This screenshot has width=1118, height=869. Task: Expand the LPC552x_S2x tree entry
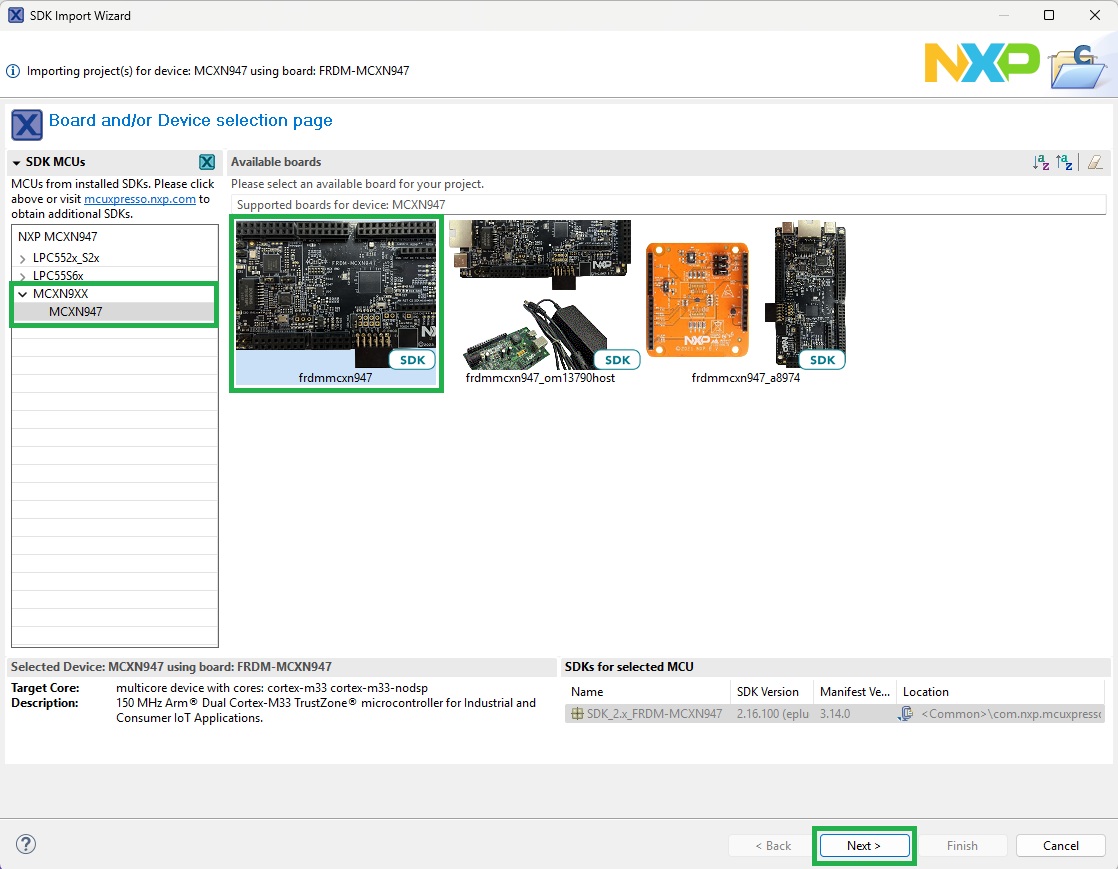coord(23,257)
